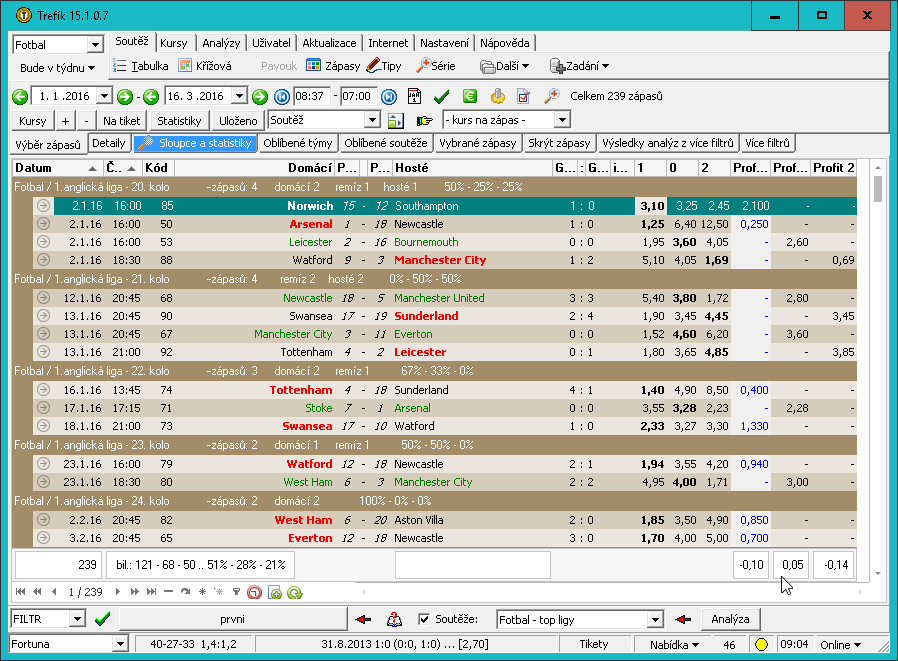This screenshot has height=661, width=898.
Task: Click the document with red checkmark icon
Action: [523, 96]
